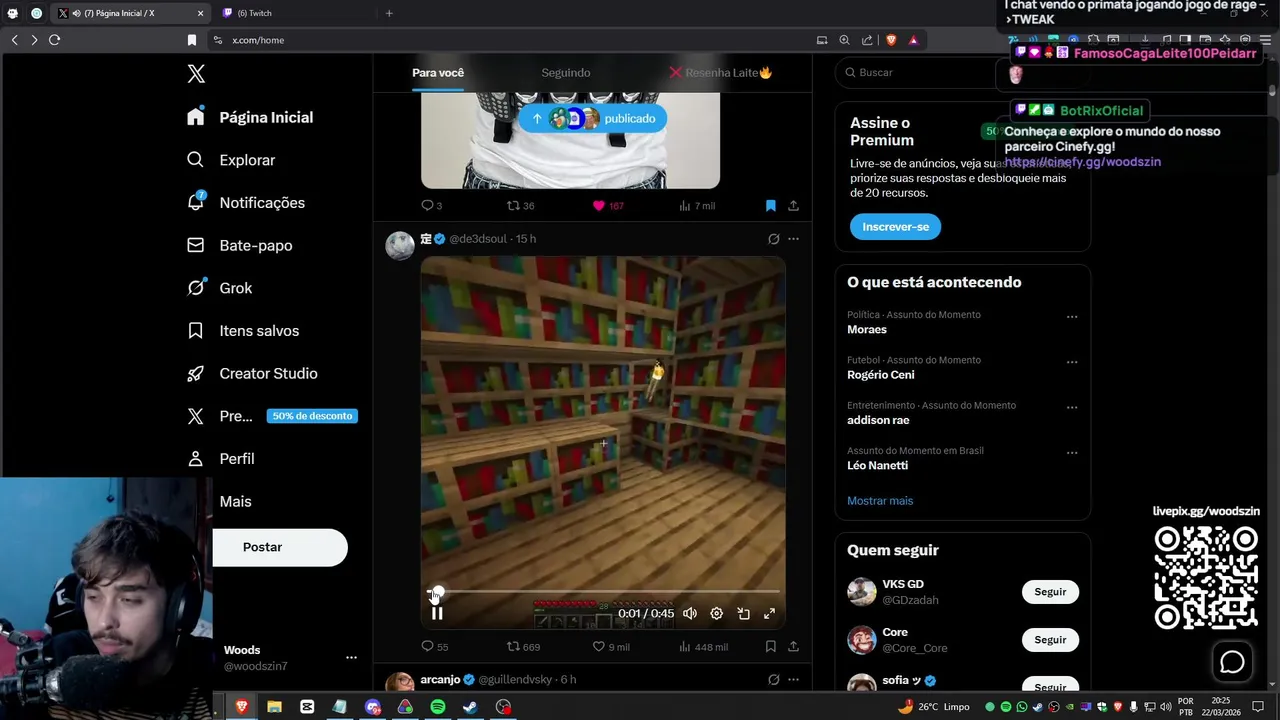Remove bookmark on the top post
Viewport: 1280px width, 720px height.
point(770,205)
